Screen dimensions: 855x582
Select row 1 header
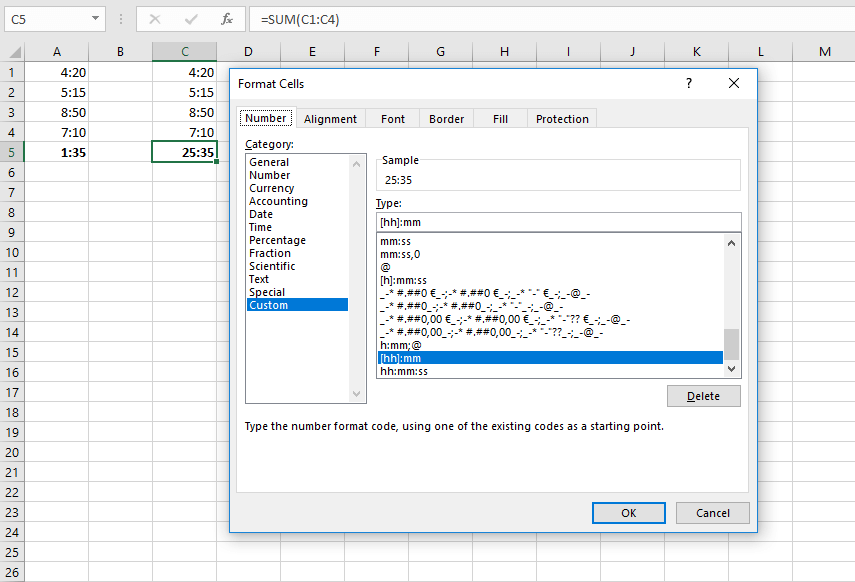[12, 73]
